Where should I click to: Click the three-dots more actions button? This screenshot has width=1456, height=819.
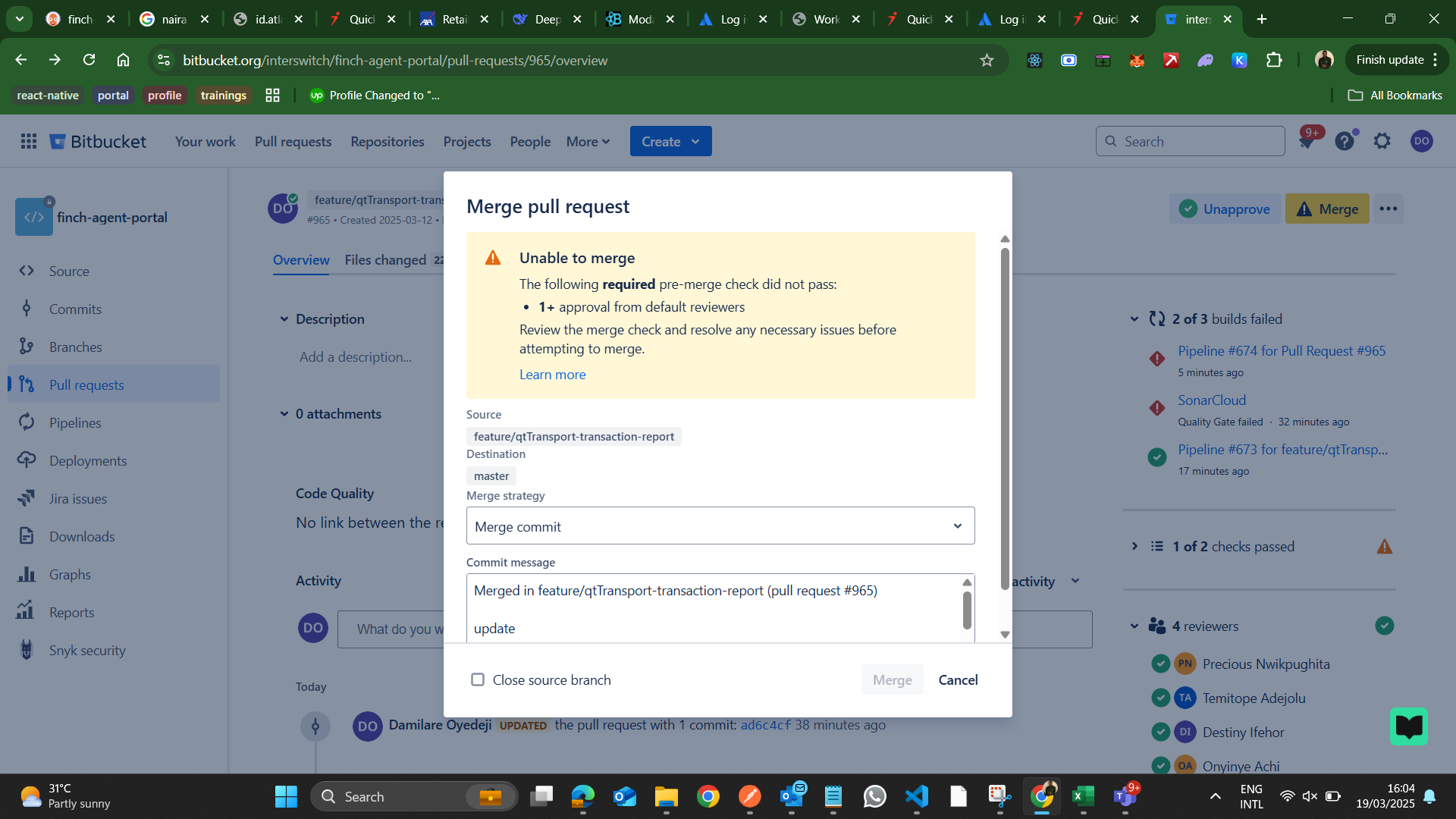[x=1389, y=209]
